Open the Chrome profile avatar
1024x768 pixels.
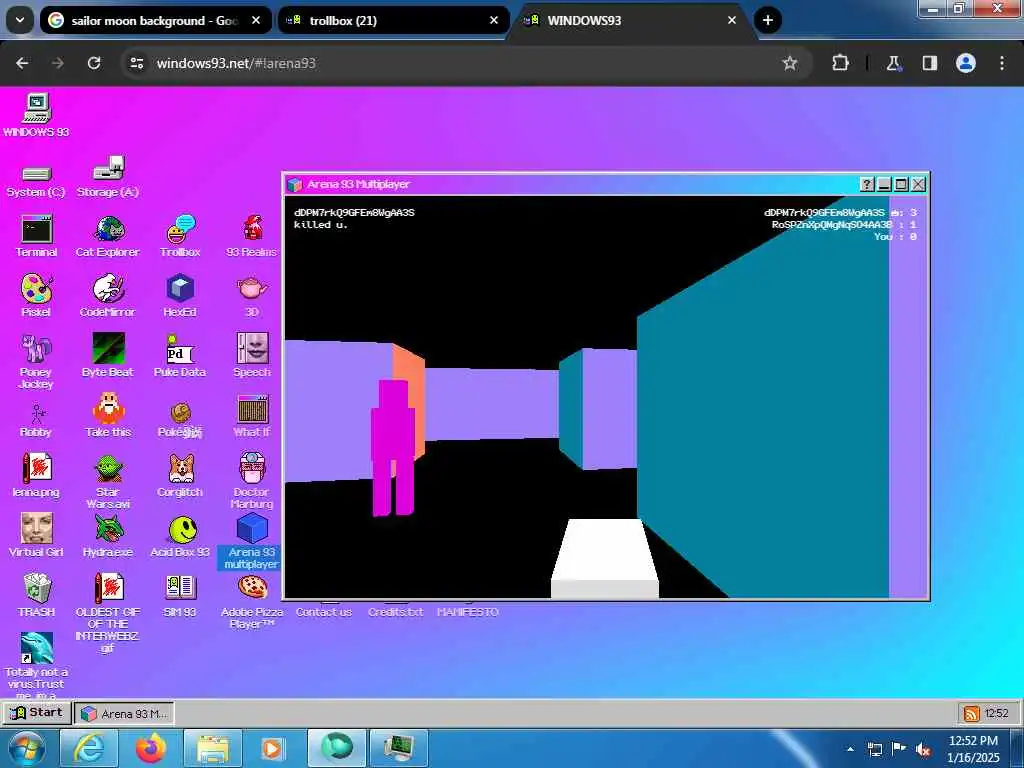[966, 63]
